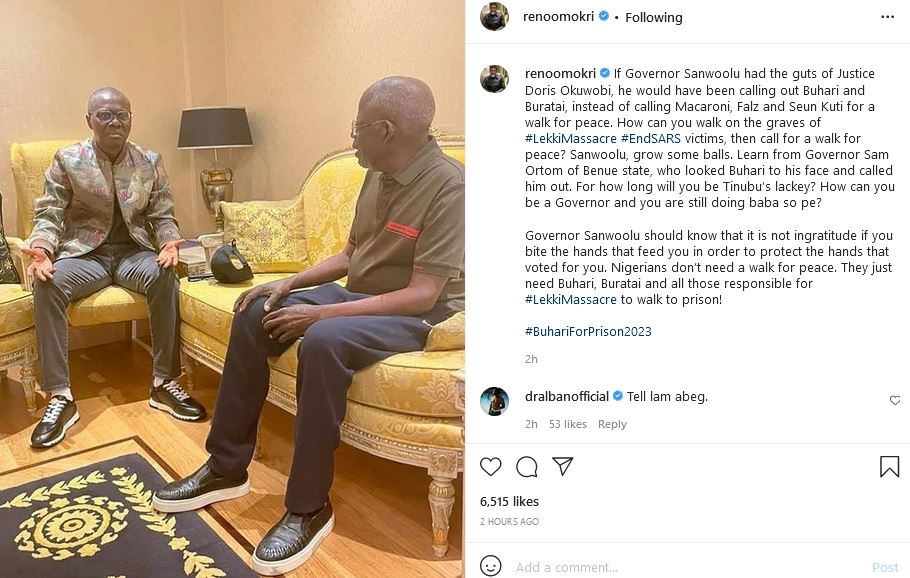This screenshot has height=578, width=910.
Task: Open the #EndSARS hashtag link
Action: tap(650, 139)
